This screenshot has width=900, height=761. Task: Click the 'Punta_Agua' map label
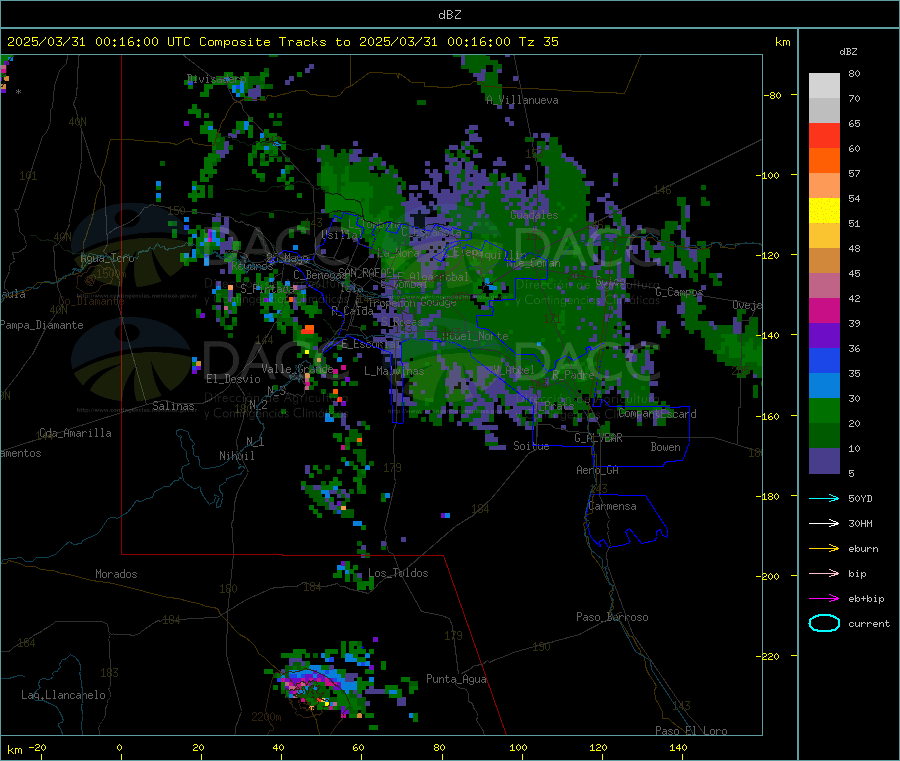[456, 679]
